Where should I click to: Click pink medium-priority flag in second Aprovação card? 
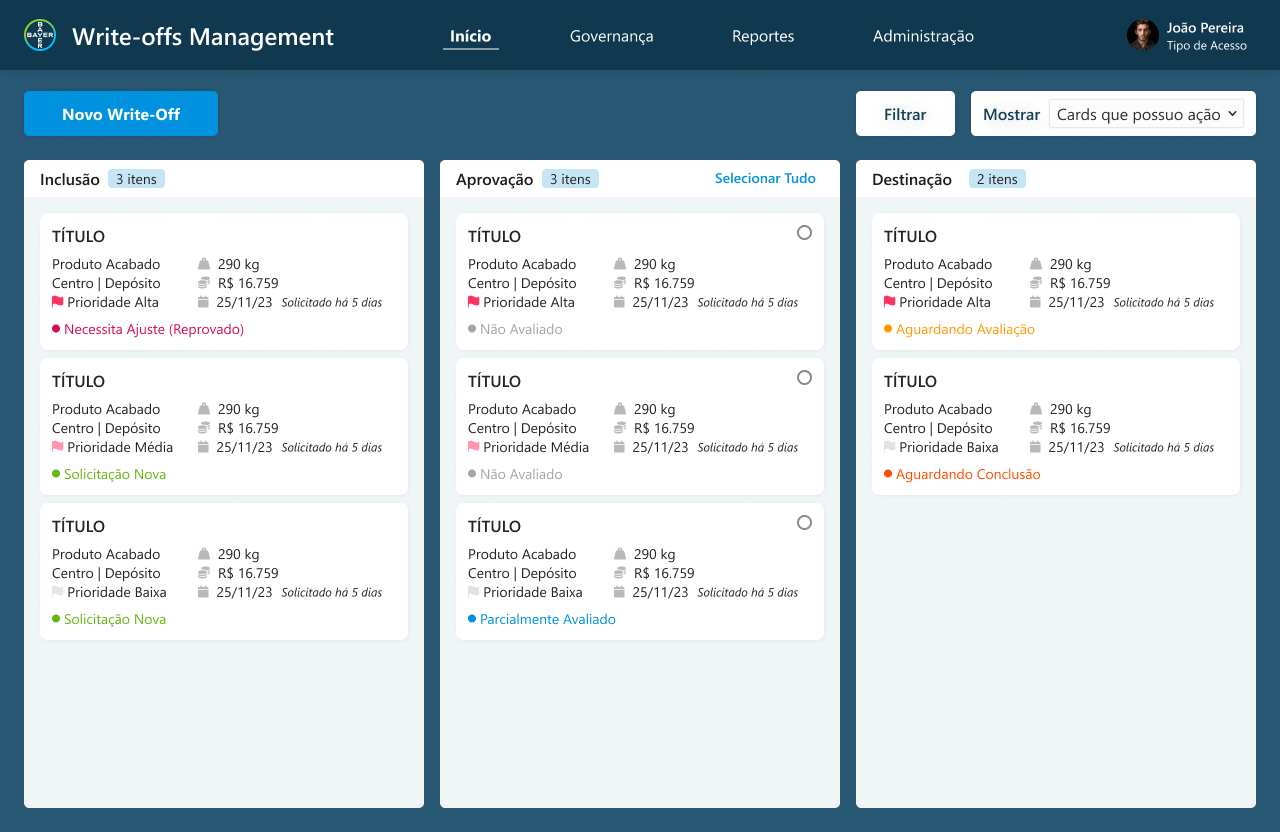coord(473,447)
